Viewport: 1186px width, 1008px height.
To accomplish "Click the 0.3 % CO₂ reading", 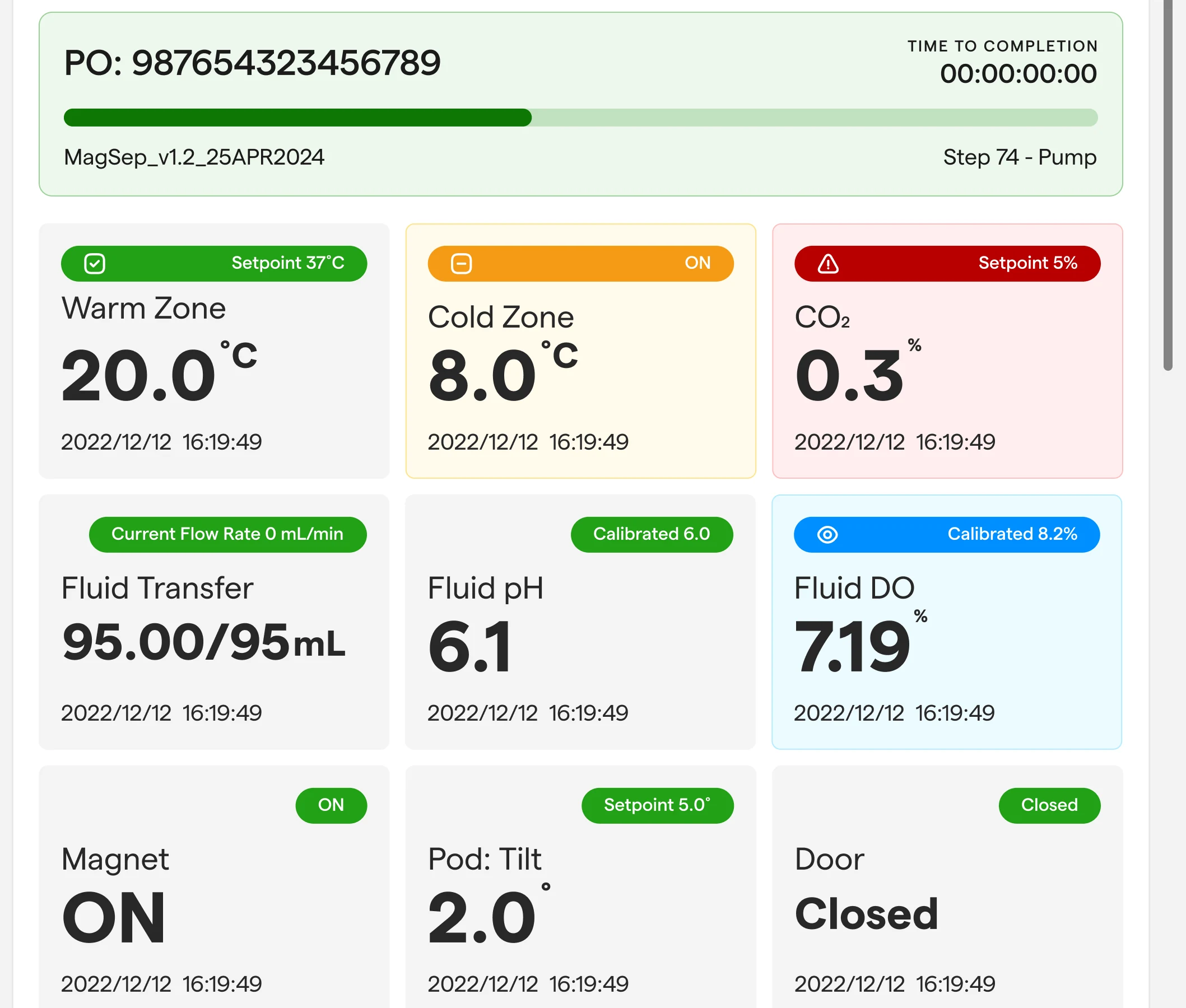I will click(858, 371).
